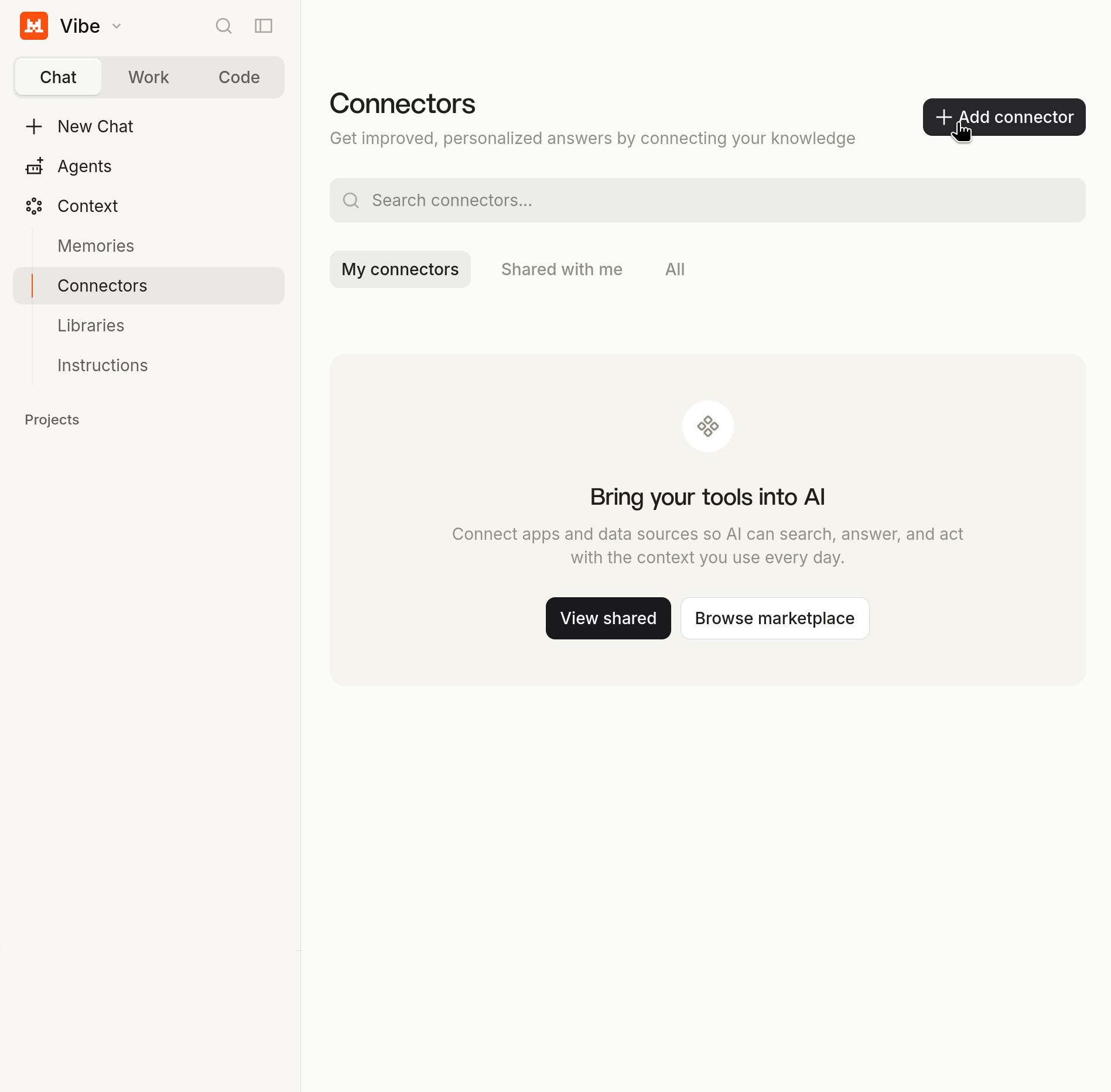
Task: Click the Add connector button
Action: pyautogui.click(x=1004, y=117)
